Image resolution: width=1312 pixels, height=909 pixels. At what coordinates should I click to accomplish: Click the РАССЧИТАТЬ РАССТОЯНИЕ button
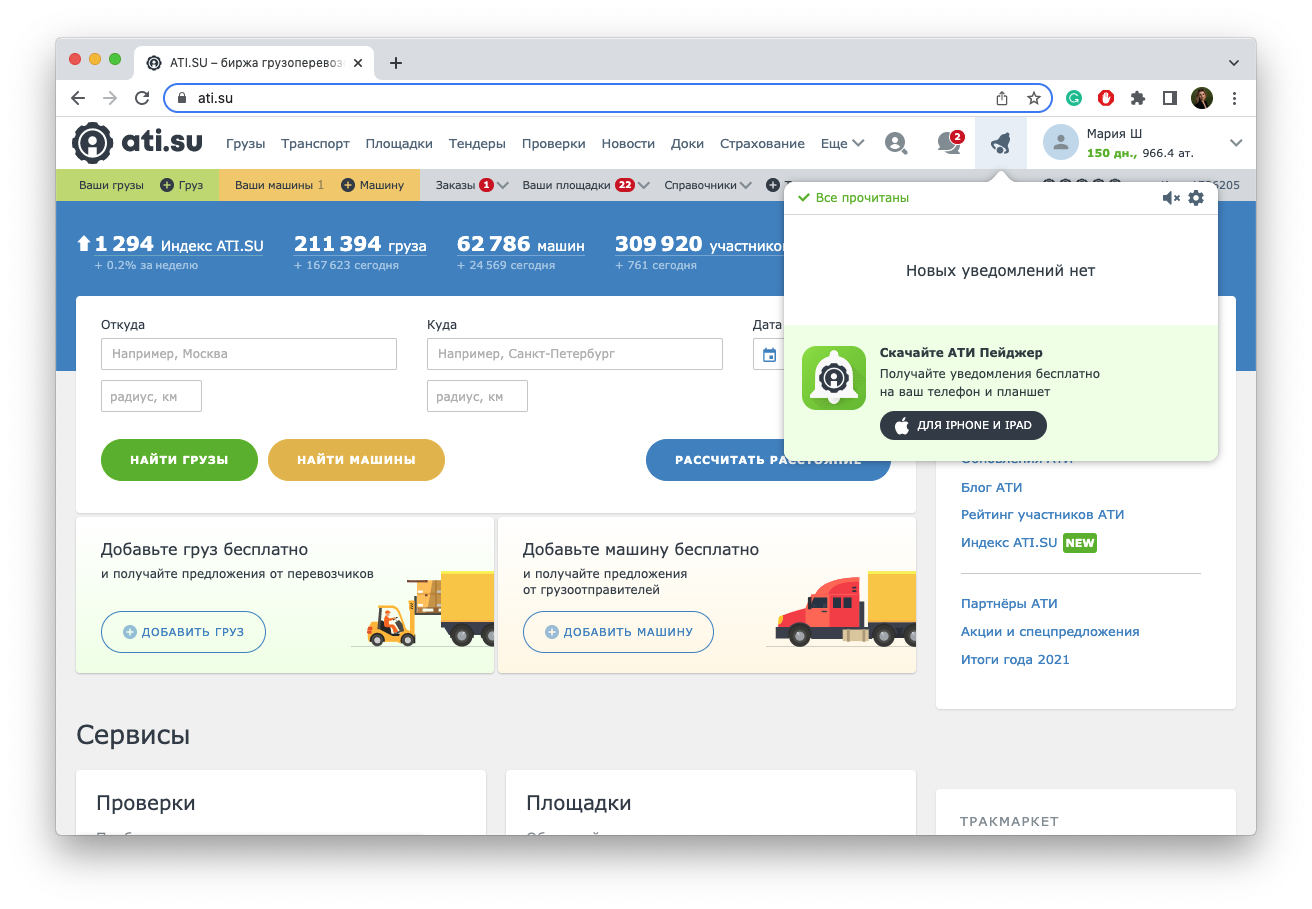[768, 460]
